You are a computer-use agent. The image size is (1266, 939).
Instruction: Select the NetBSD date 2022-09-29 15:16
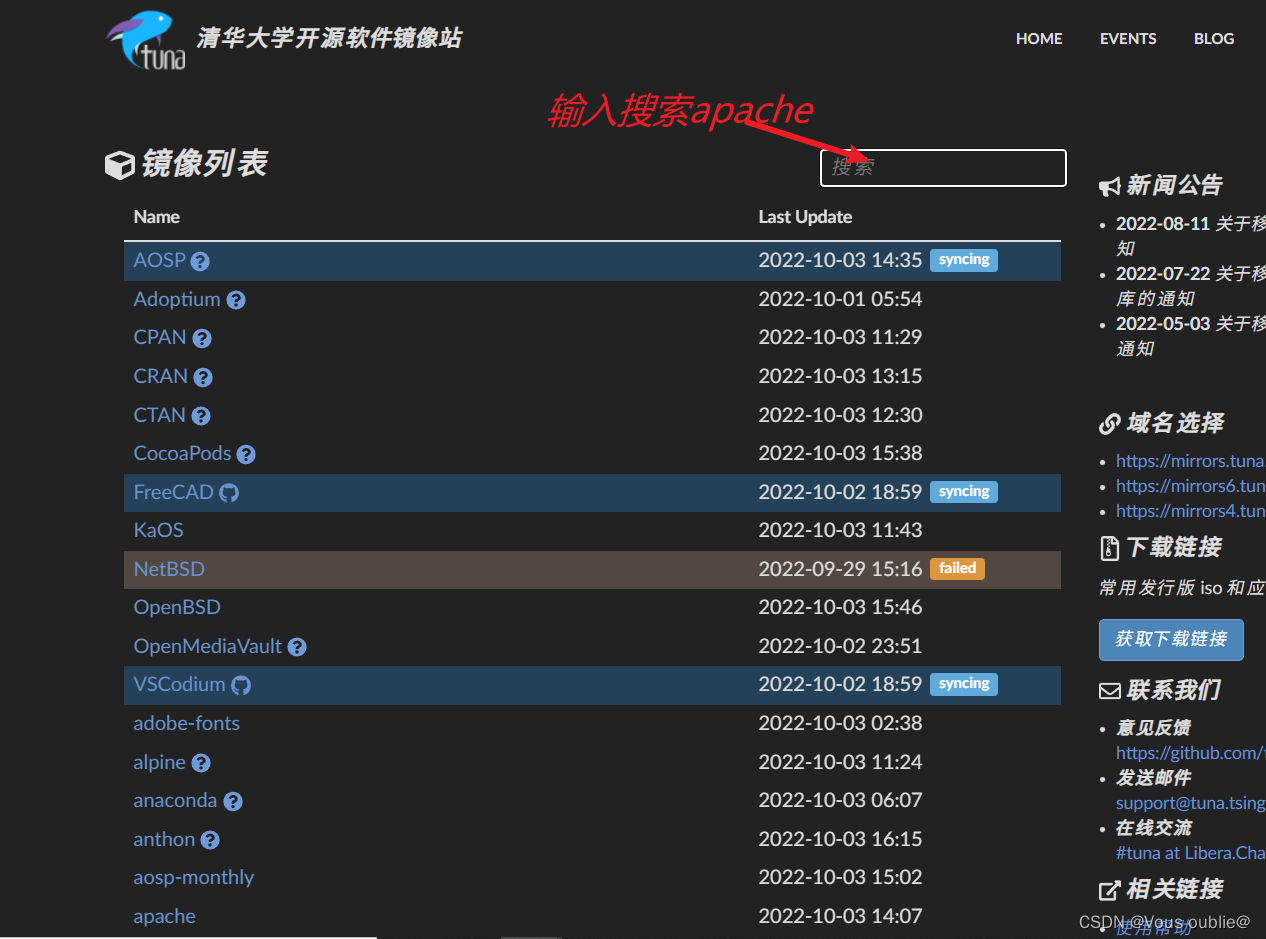840,569
